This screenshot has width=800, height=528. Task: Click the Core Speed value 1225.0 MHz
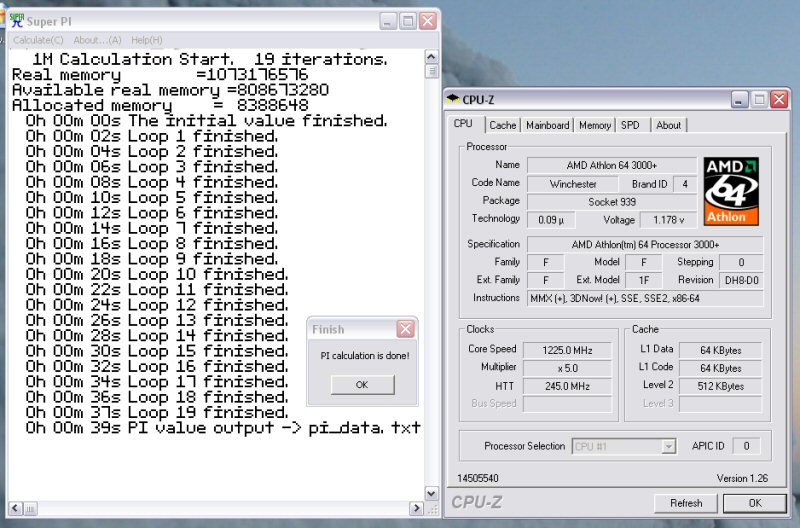click(x=567, y=350)
